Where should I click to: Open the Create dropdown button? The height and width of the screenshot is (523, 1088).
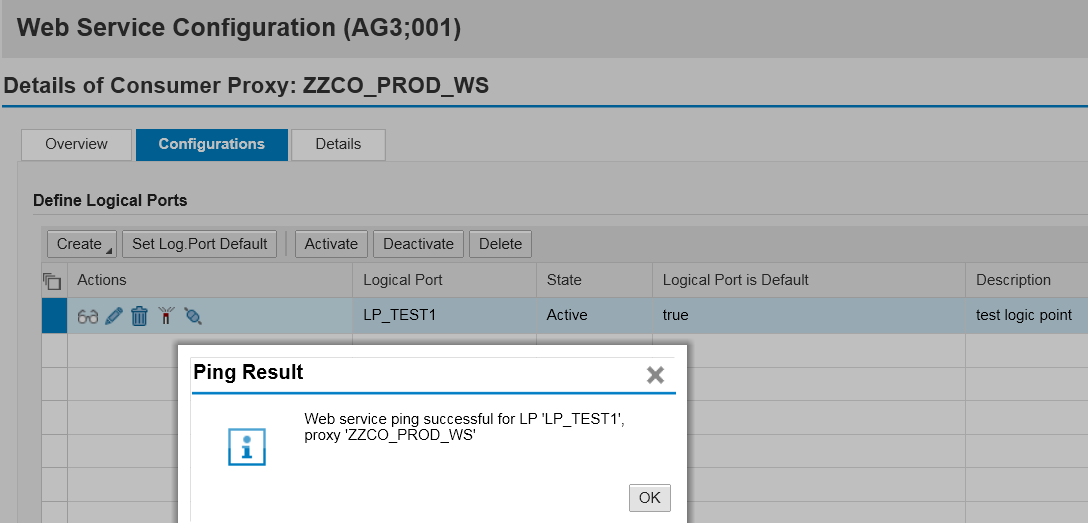click(x=82, y=244)
